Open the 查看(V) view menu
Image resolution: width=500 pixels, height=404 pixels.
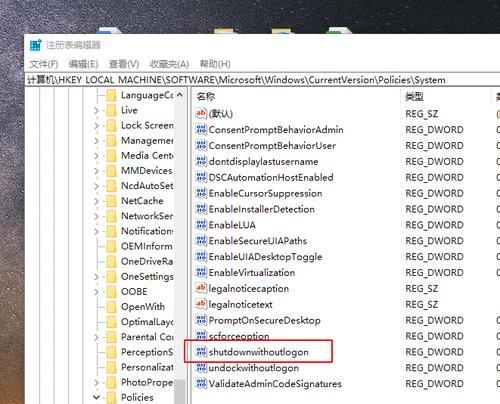[124, 64]
